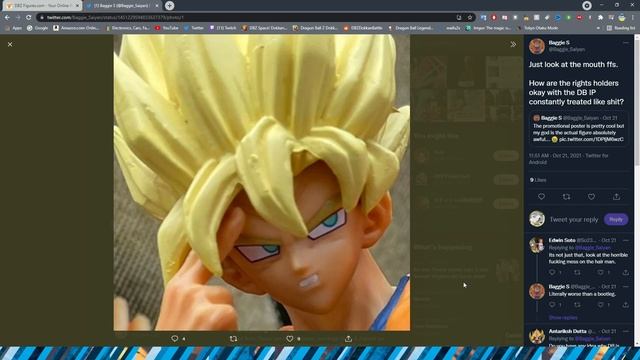Click Edwin Soto's name in replies
This screenshot has height=360, width=640.
pos(562,240)
